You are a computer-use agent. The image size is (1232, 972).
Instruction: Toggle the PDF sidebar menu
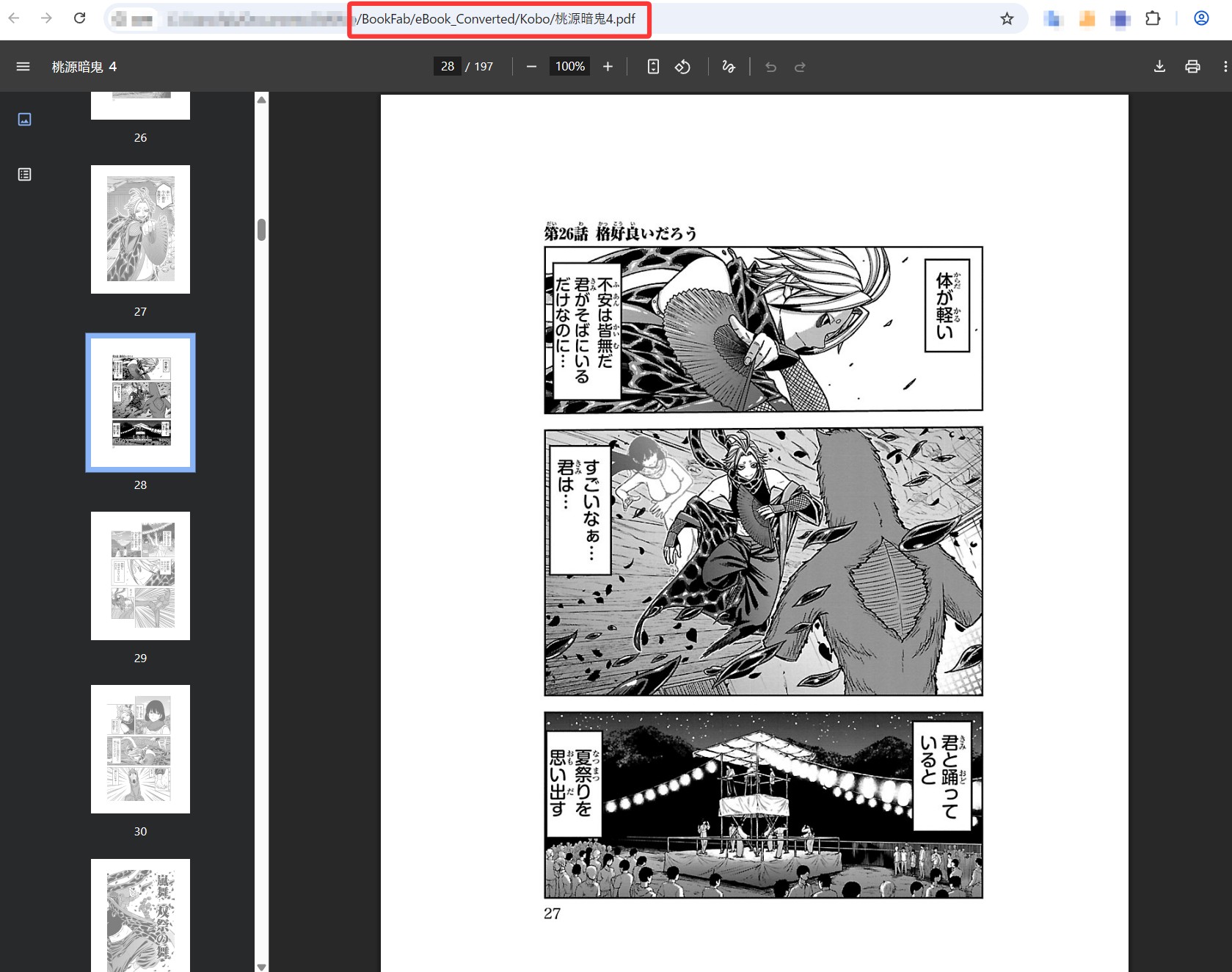point(23,67)
